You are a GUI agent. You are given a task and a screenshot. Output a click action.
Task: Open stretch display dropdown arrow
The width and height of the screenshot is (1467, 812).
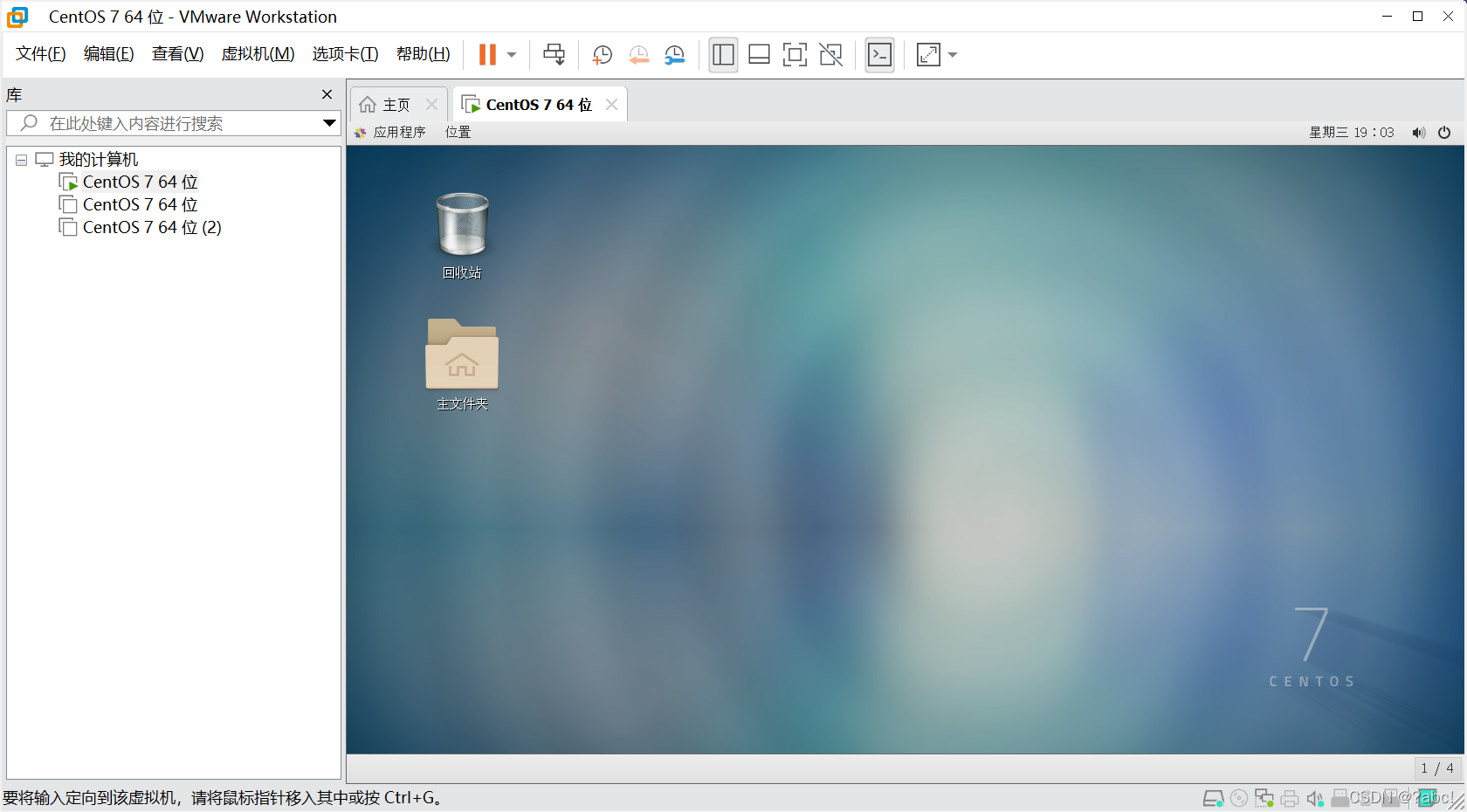tap(953, 55)
